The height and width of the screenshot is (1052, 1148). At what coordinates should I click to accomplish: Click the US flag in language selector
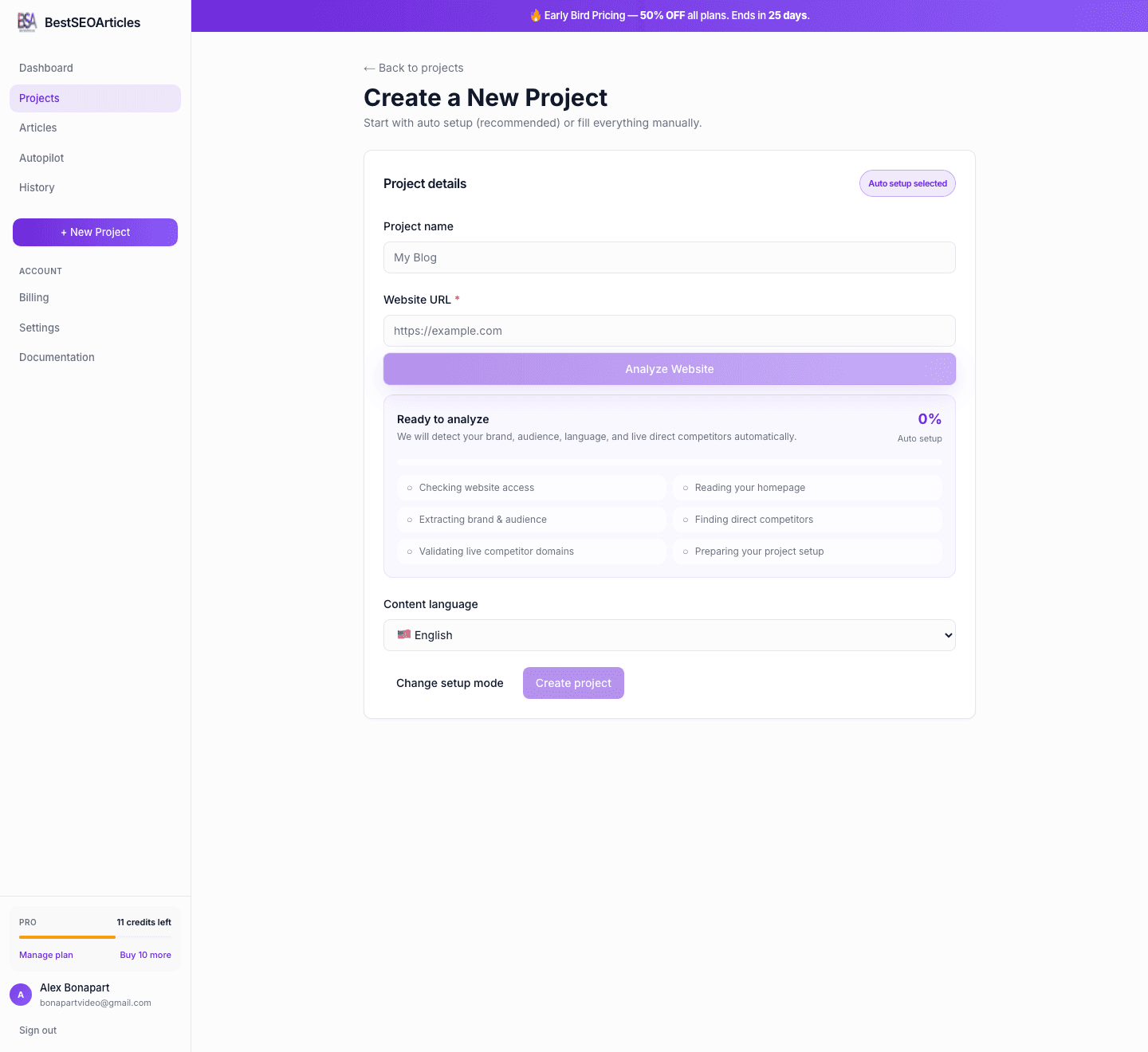coord(404,634)
